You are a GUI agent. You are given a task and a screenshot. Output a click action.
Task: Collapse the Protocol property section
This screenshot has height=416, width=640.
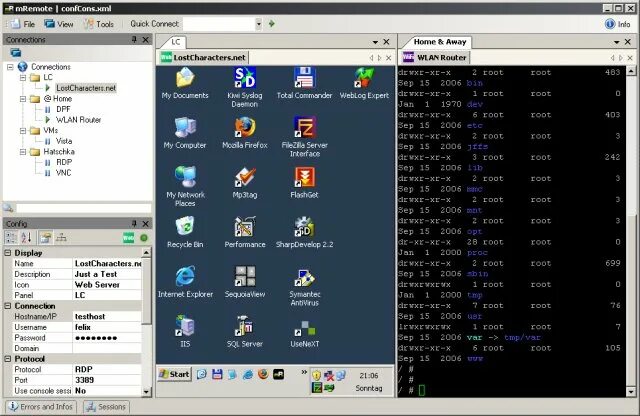tap(8, 359)
